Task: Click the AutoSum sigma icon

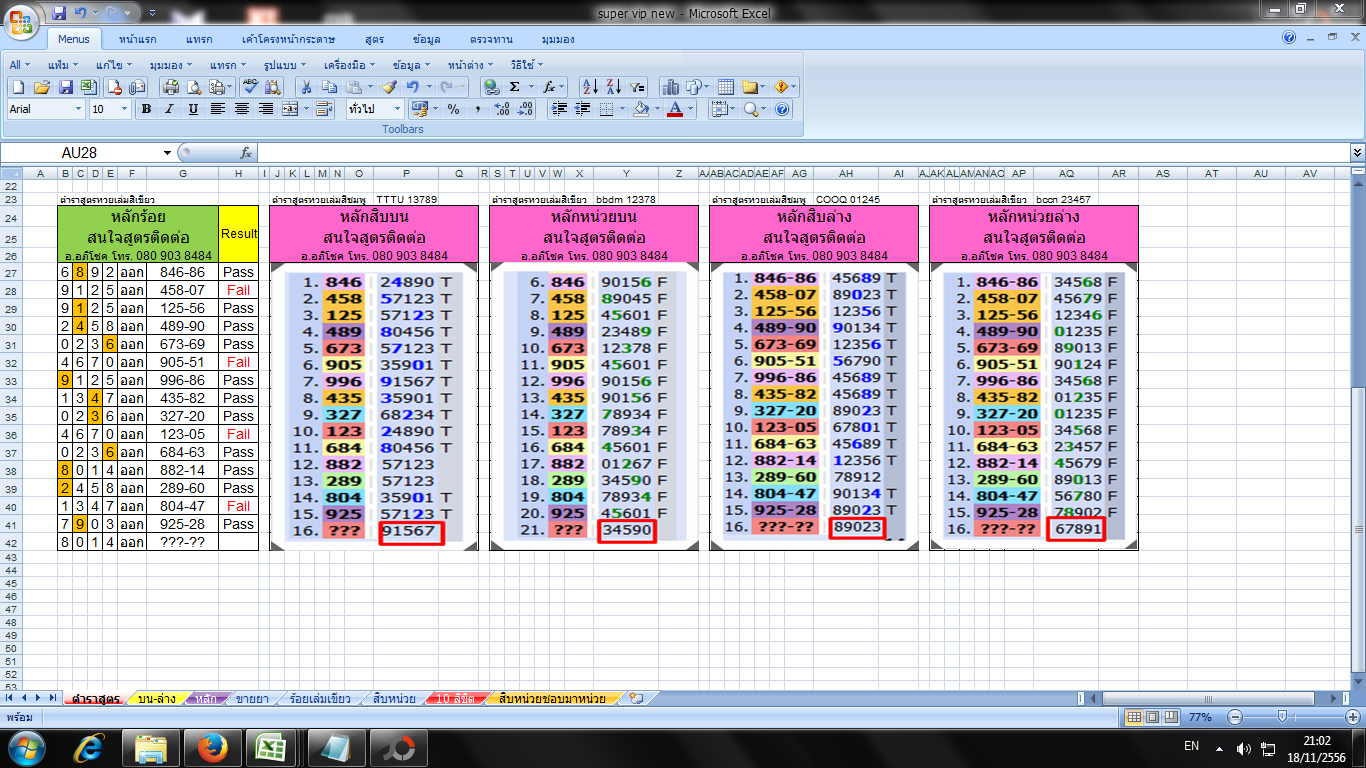Action: click(x=515, y=87)
